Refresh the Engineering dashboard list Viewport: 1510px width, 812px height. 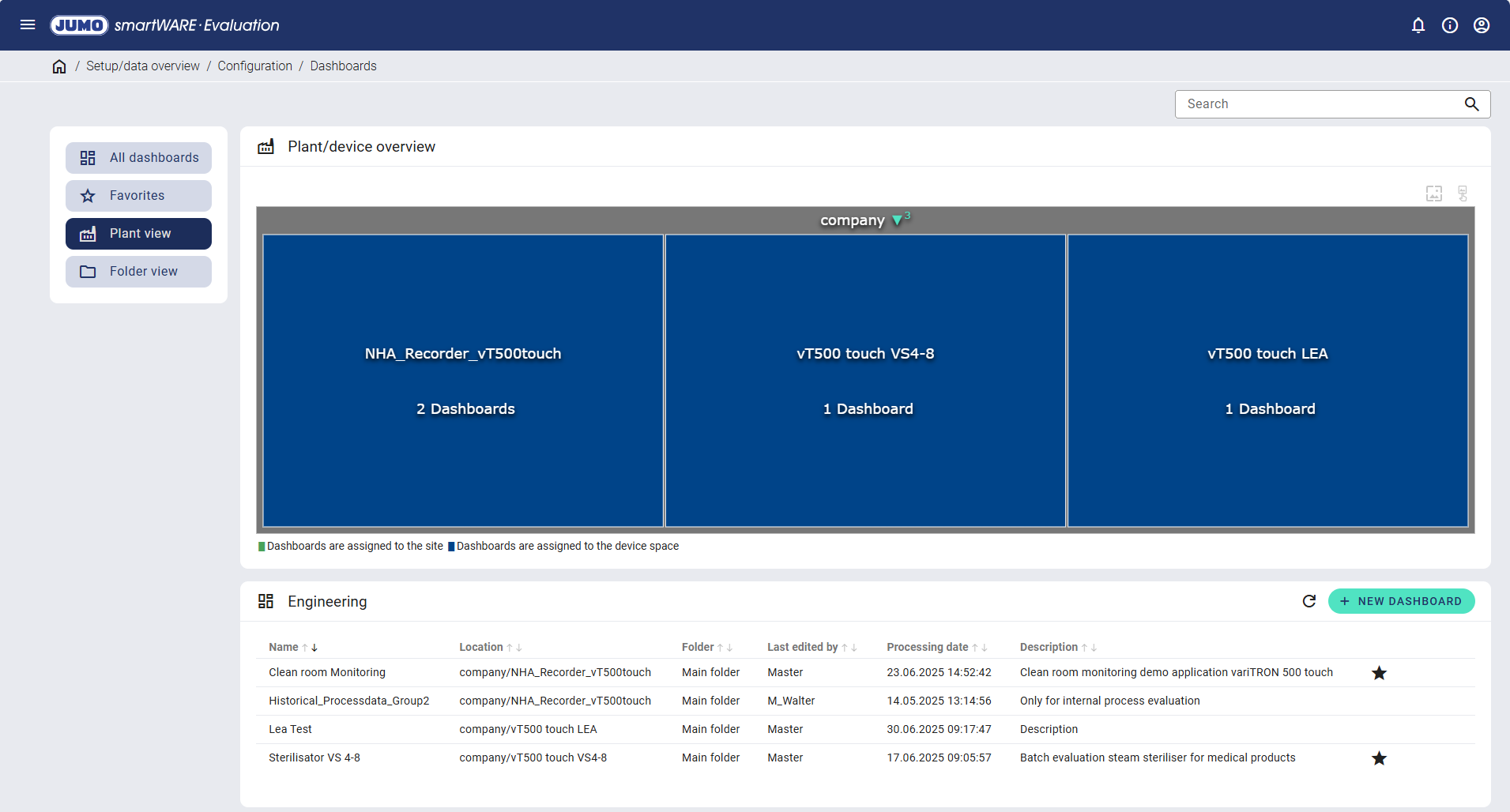coord(1309,601)
